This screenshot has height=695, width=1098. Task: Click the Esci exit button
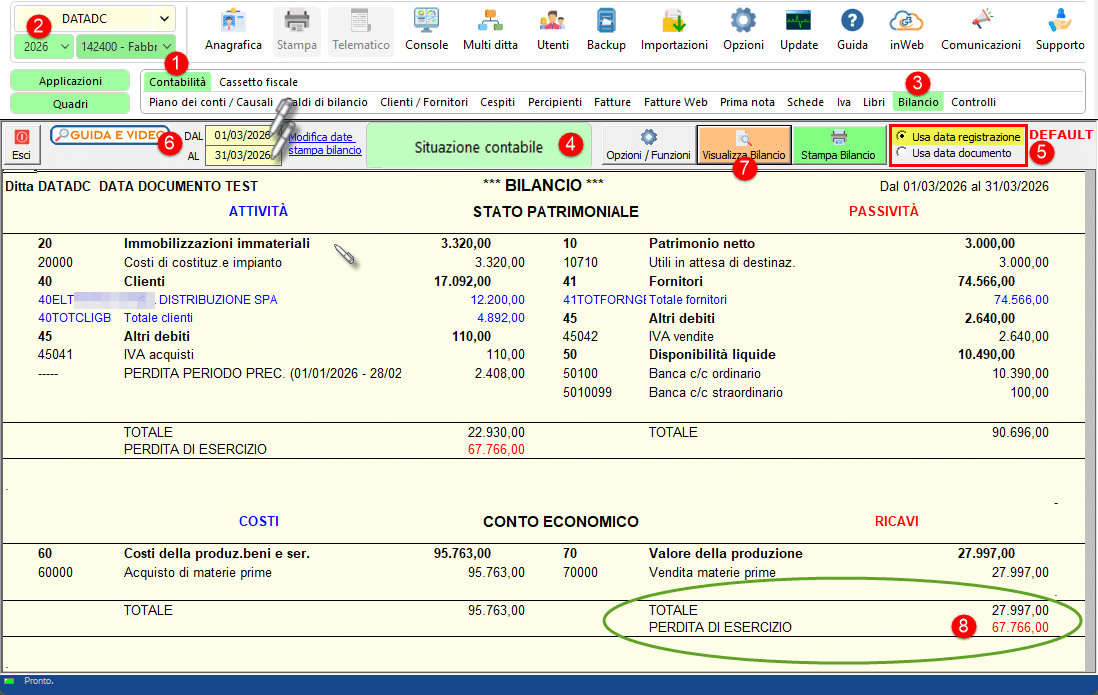21,145
